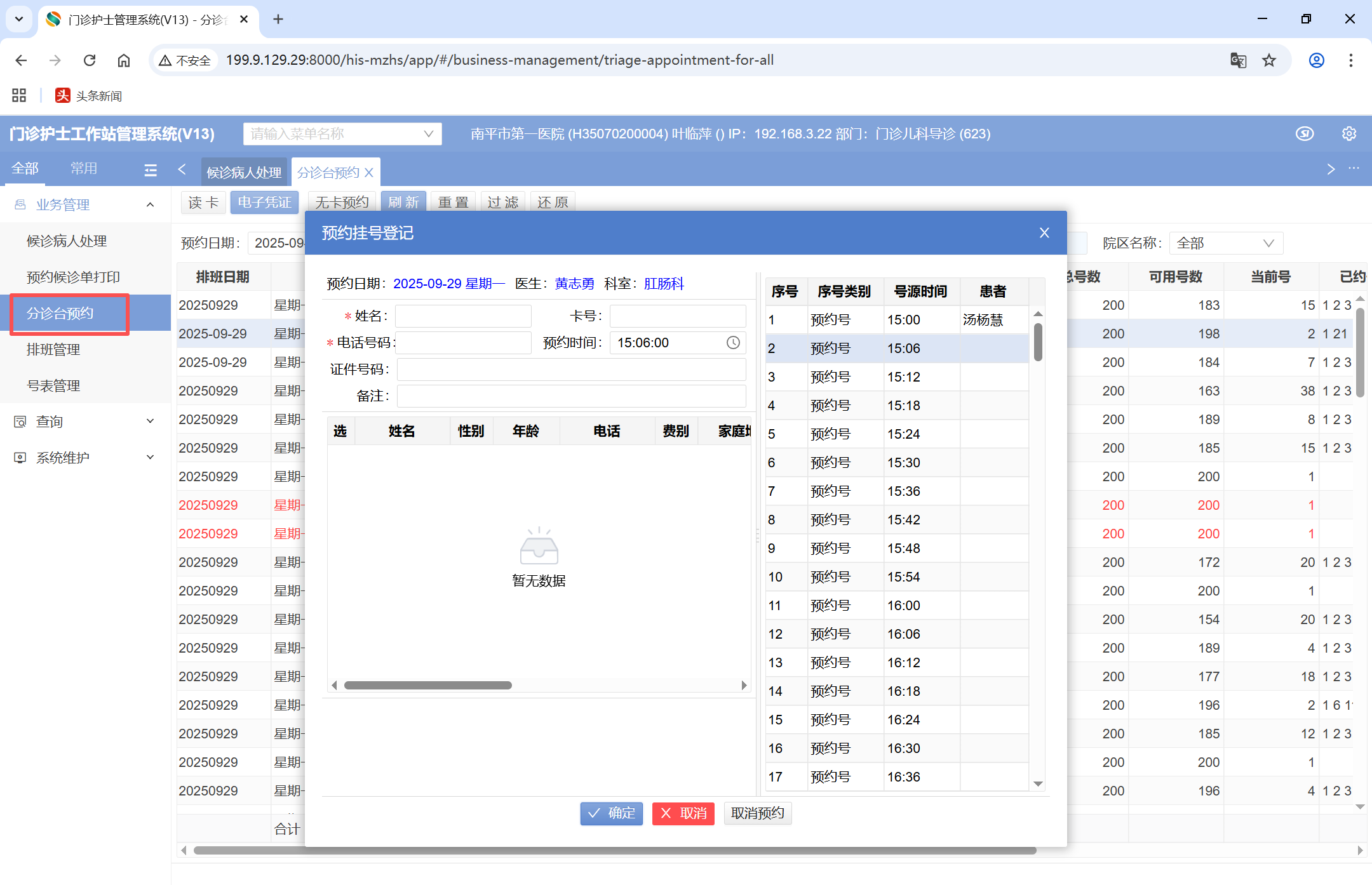
Task: Select the 常用 menu tab
Action: pos(84,168)
